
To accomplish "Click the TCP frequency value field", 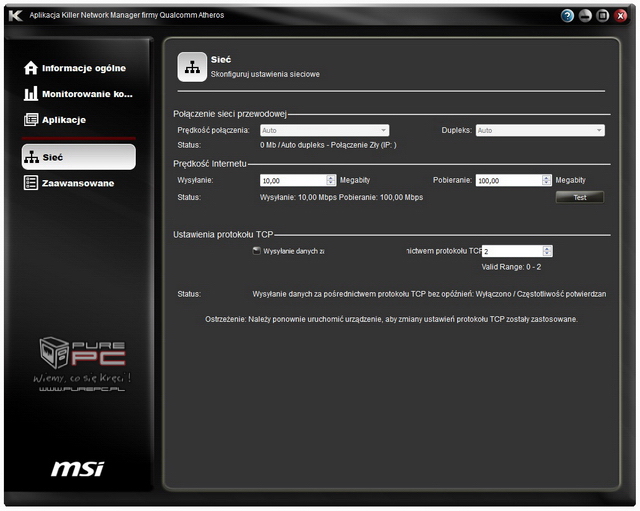I will coord(512,251).
